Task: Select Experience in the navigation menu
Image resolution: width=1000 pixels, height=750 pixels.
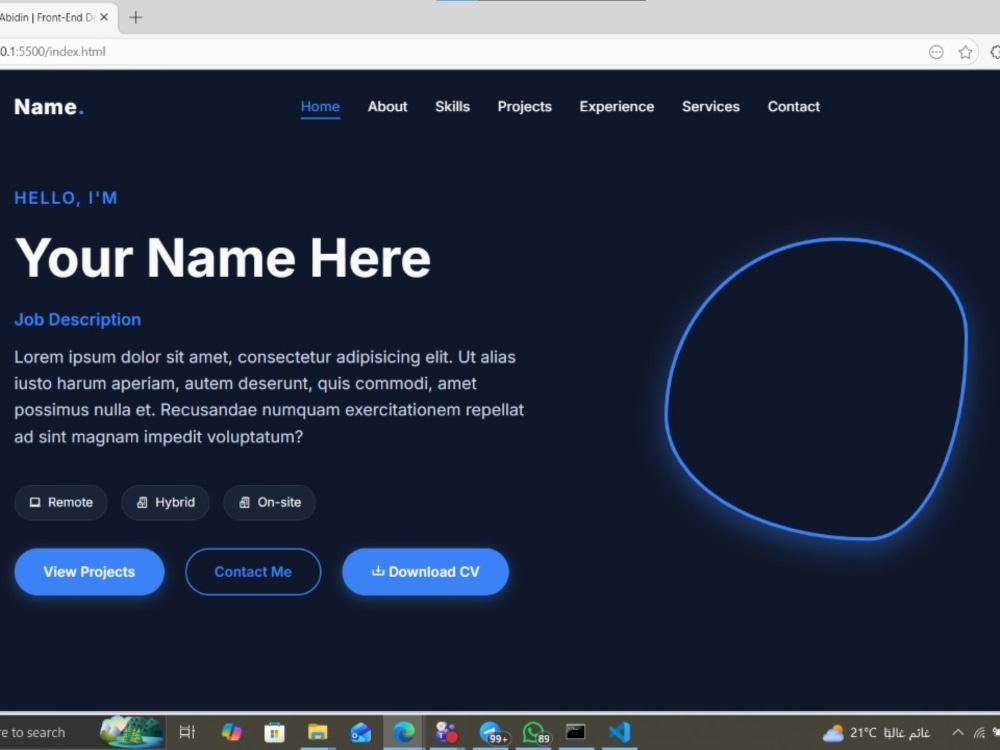Action: point(617,107)
